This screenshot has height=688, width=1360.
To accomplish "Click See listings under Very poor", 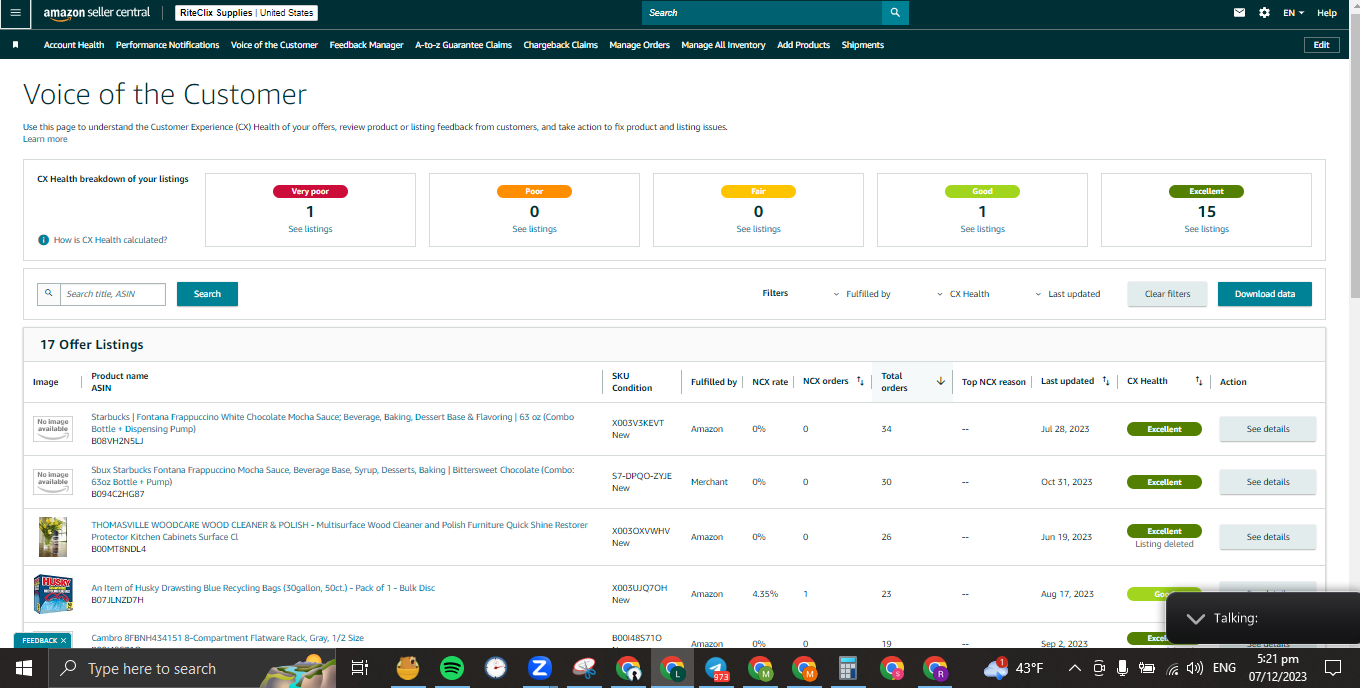I will (x=310, y=229).
